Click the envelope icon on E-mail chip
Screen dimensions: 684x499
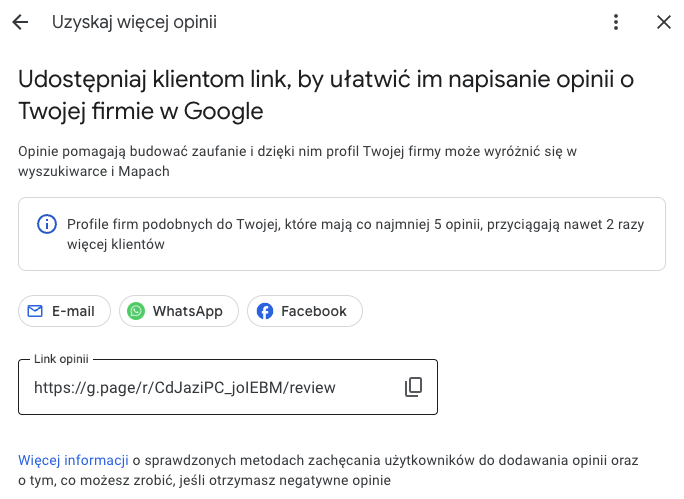35,311
